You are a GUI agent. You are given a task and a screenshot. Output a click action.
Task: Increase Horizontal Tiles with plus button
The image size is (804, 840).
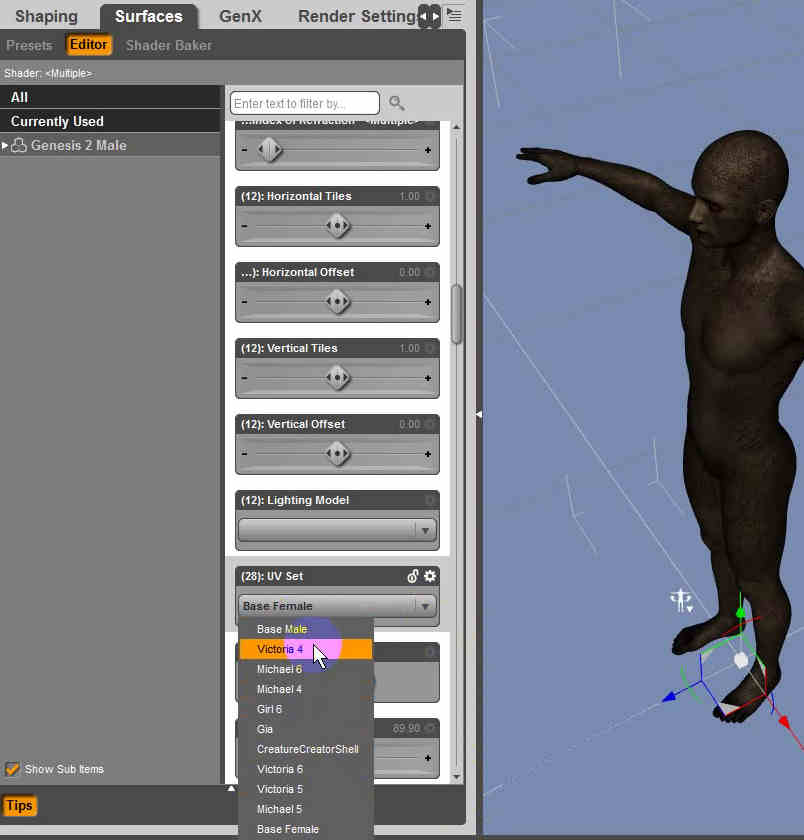pyautogui.click(x=427, y=226)
